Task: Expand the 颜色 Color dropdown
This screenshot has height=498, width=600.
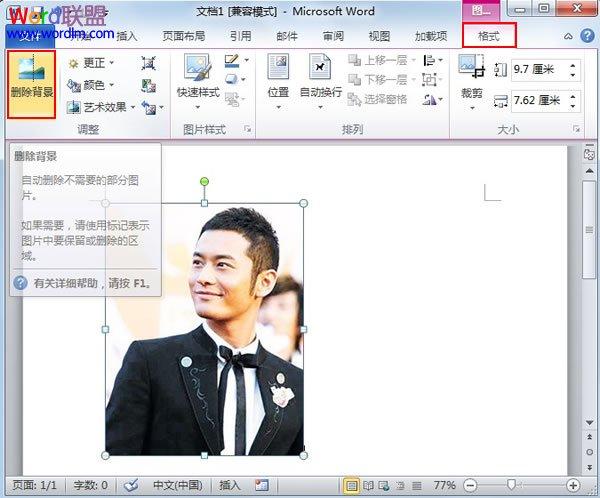Action: click(91, 85)
